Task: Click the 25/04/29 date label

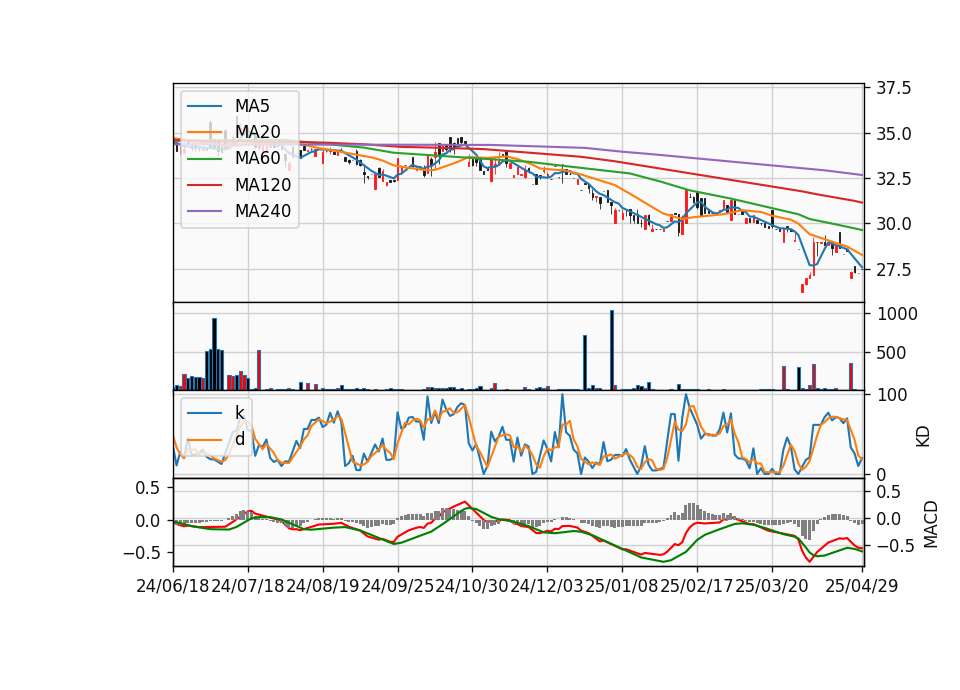Action: pyautogui.click(x=861, y=586)
